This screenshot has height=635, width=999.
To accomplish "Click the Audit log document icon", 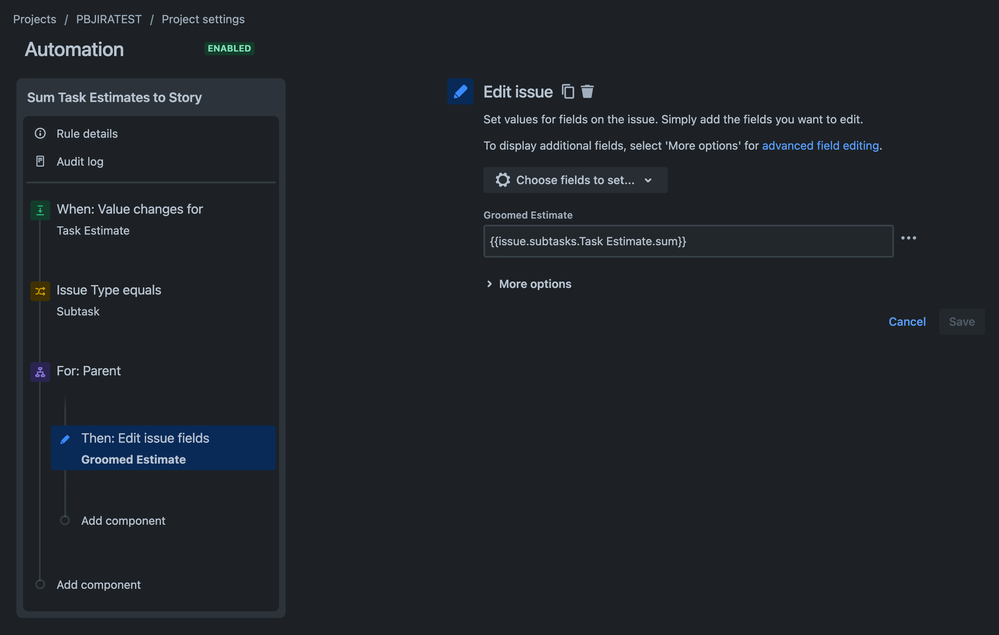I will coord(40,161).
